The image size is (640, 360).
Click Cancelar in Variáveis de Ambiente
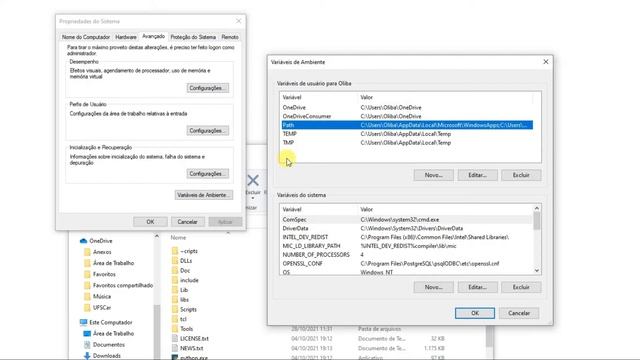pos(519,313)
